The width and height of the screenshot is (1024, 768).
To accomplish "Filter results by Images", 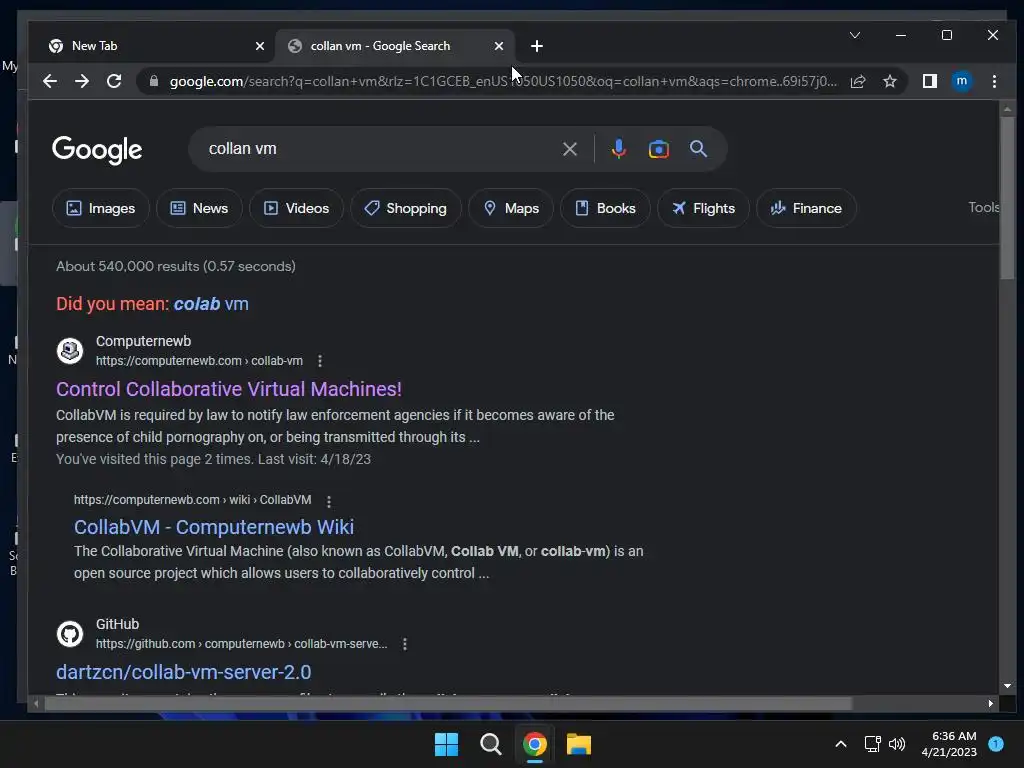I will (x=101, y=208).
